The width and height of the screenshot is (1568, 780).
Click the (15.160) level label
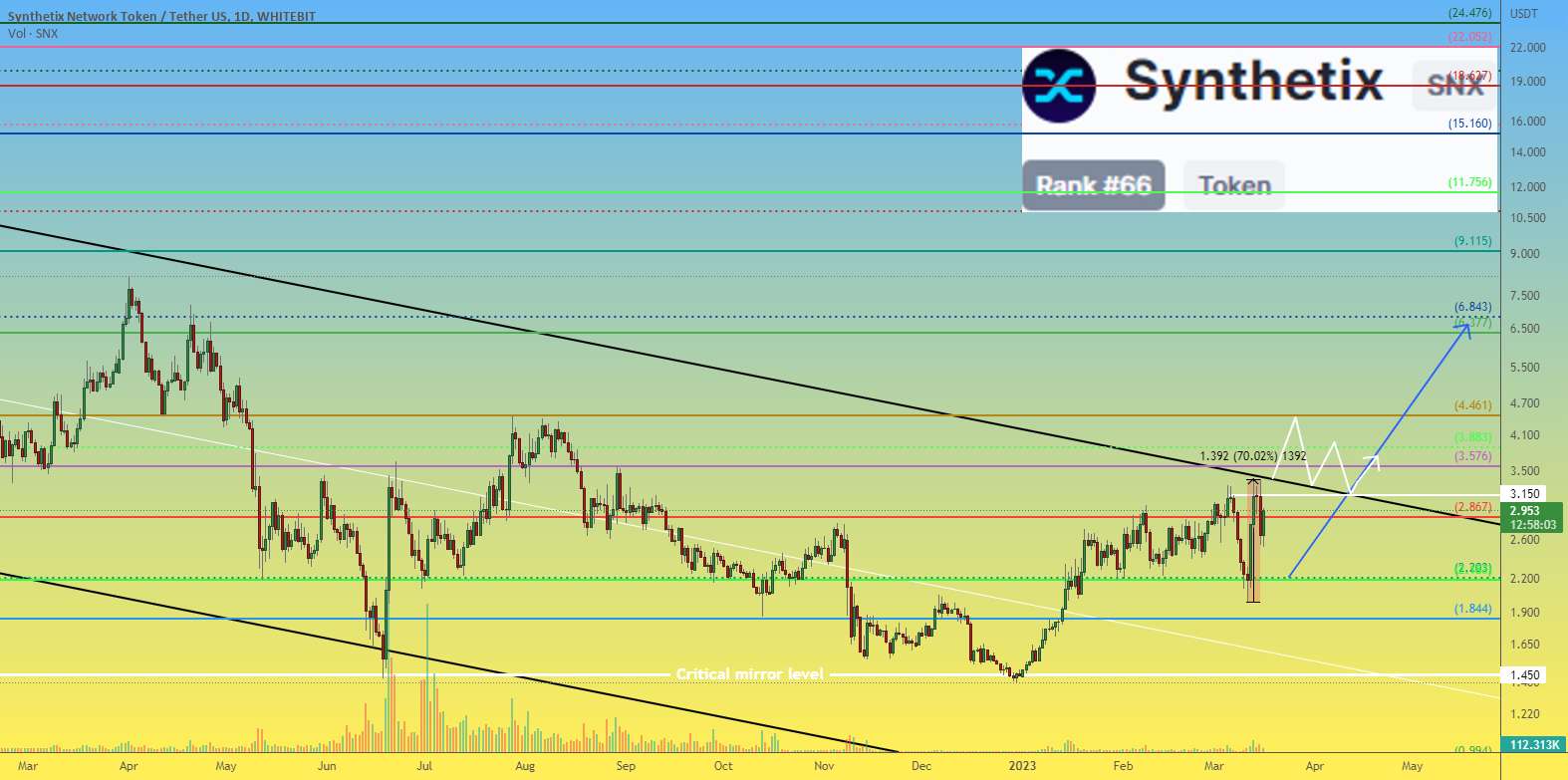click(1470, 124)
